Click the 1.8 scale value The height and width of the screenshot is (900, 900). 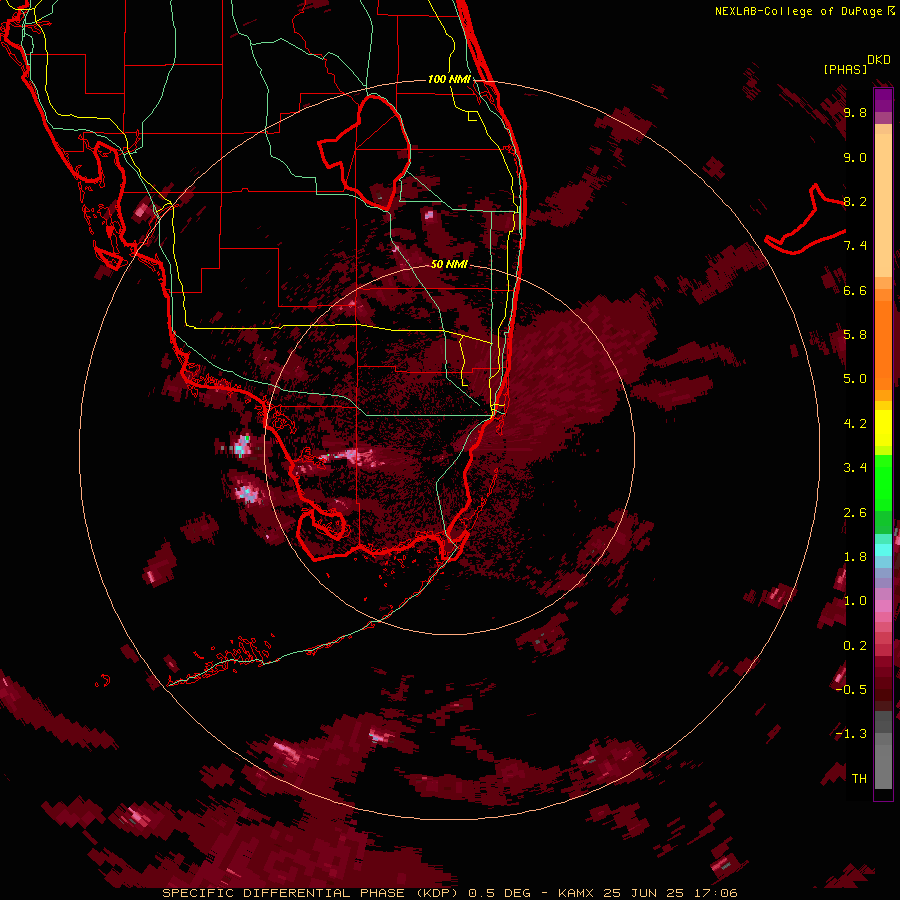(x=855, y=557)
